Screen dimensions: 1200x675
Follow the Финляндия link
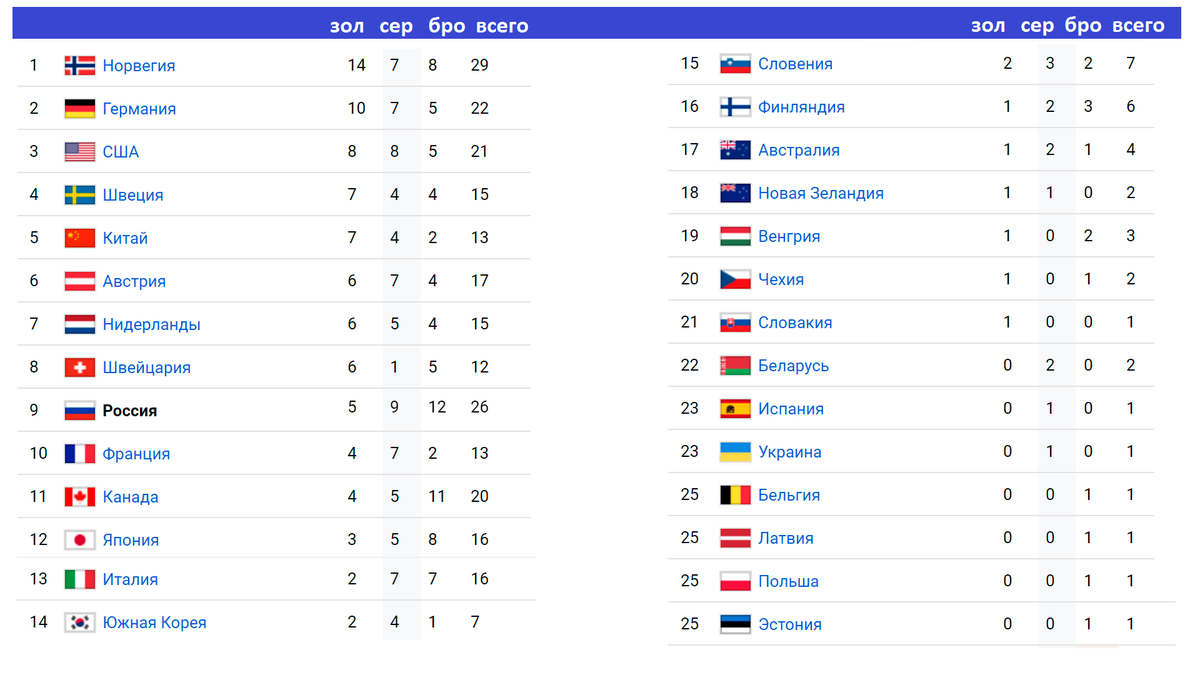click(801, 107)
